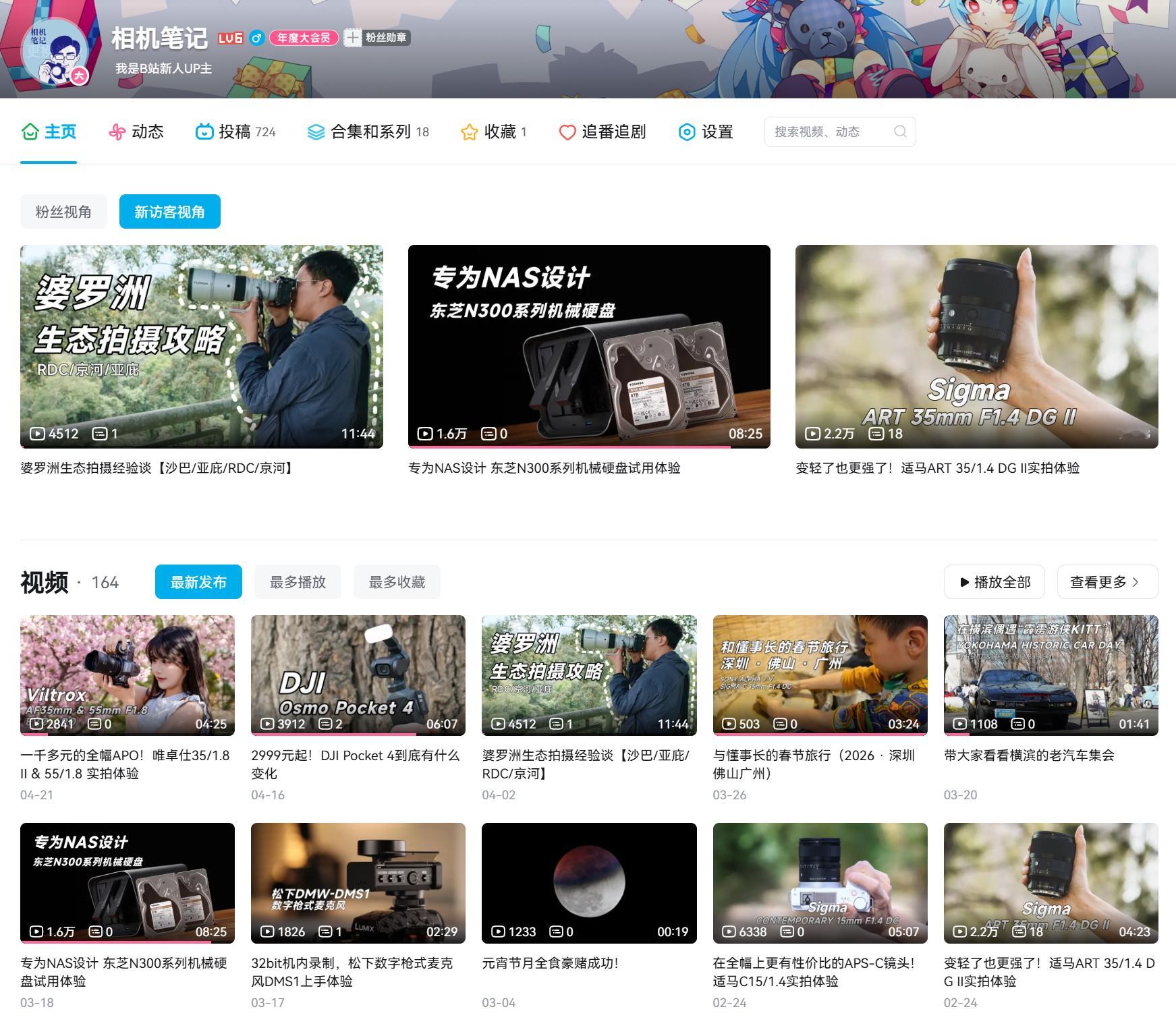1176x1032 pixels.
Task: Click the 设置 hexagon icon
Action: (x=687, y=132)
